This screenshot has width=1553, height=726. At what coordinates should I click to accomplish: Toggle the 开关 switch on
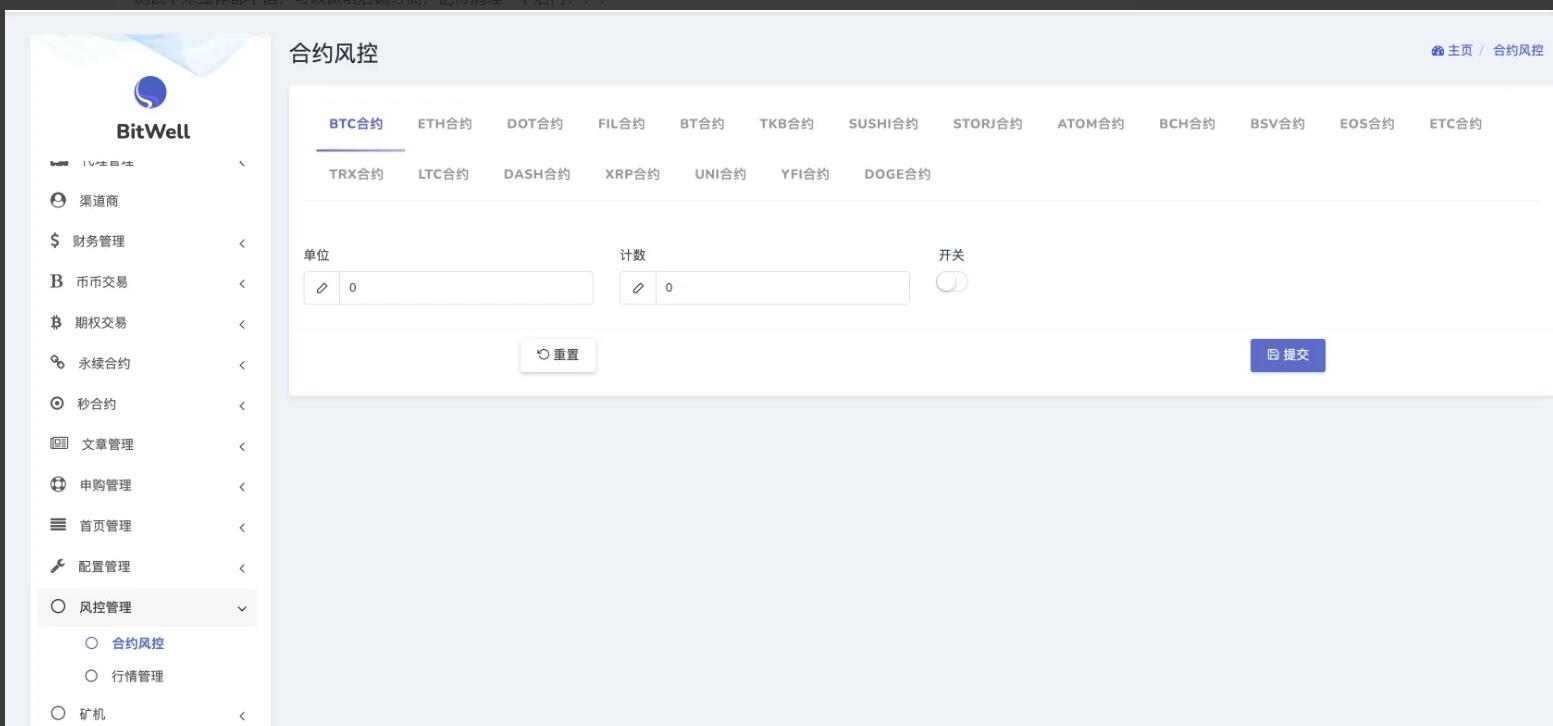point(952,283)
